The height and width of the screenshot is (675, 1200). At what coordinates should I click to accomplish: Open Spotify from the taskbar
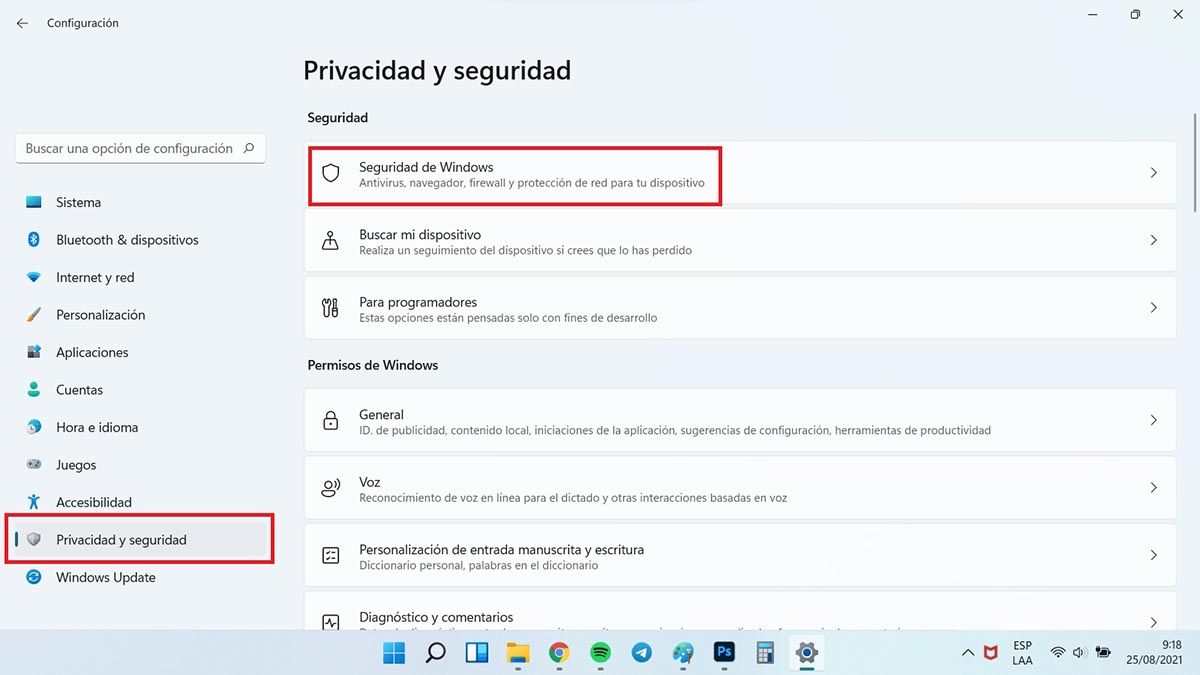pos(600,653)
